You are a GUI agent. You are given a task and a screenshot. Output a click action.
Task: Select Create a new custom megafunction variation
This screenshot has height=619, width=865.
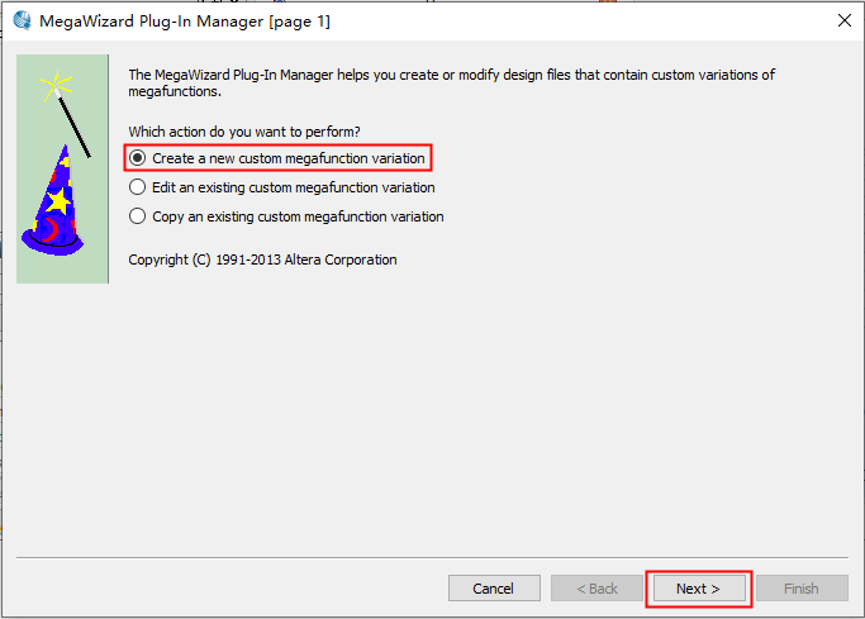(138, 158)
